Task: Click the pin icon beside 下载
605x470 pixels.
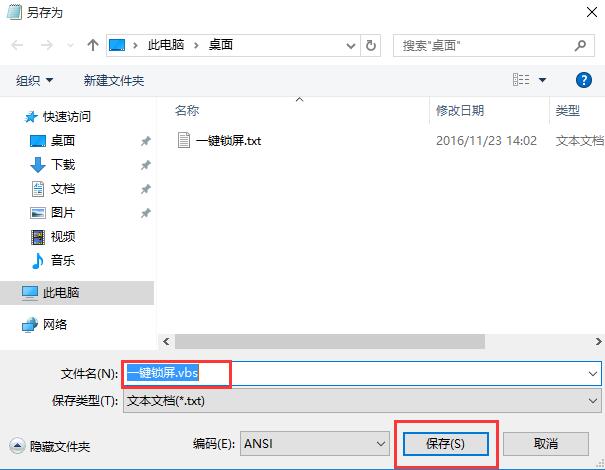Action: pyautogui.click(x=145, y=165)
